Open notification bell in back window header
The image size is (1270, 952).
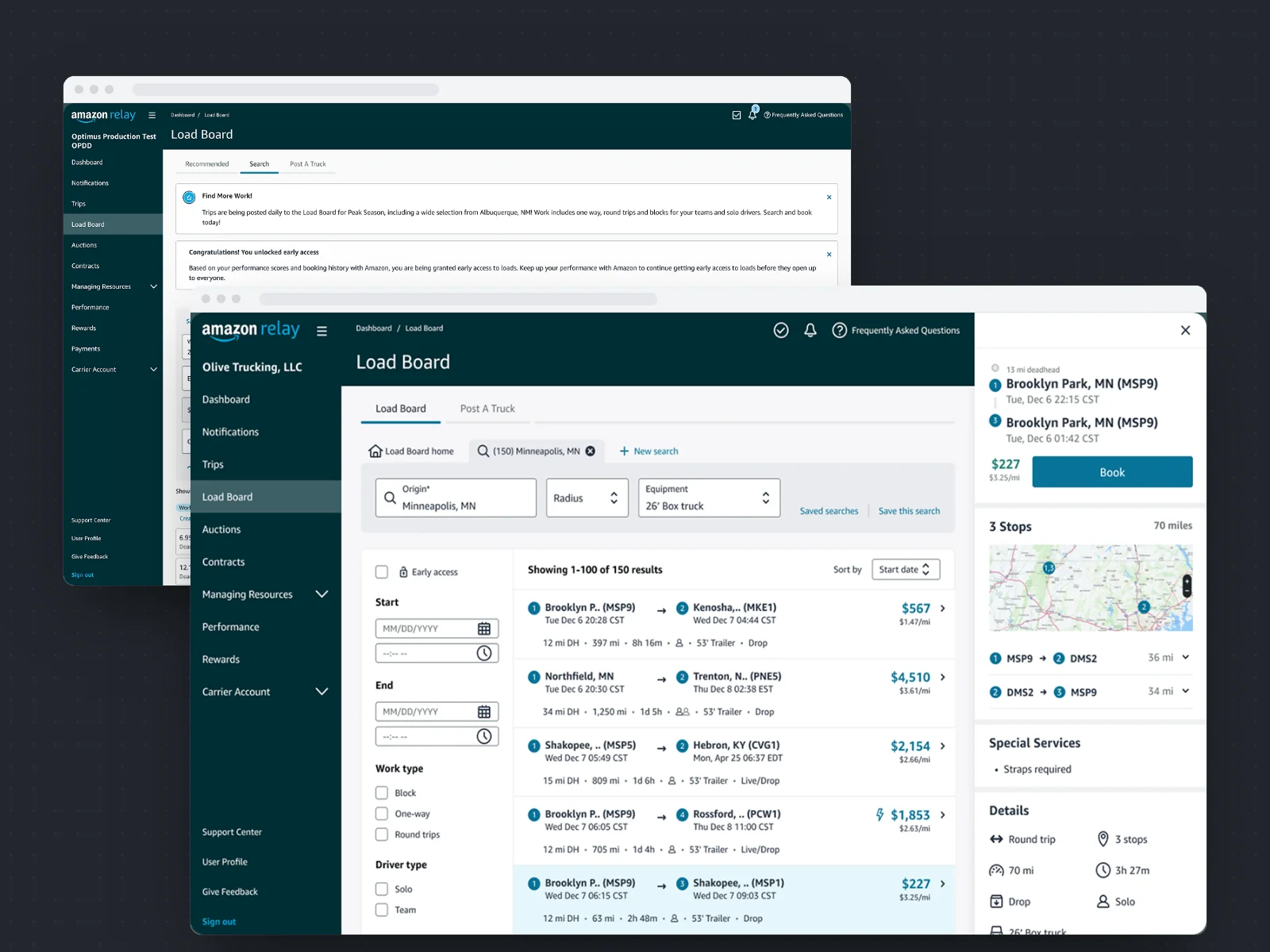click(752, 114)
